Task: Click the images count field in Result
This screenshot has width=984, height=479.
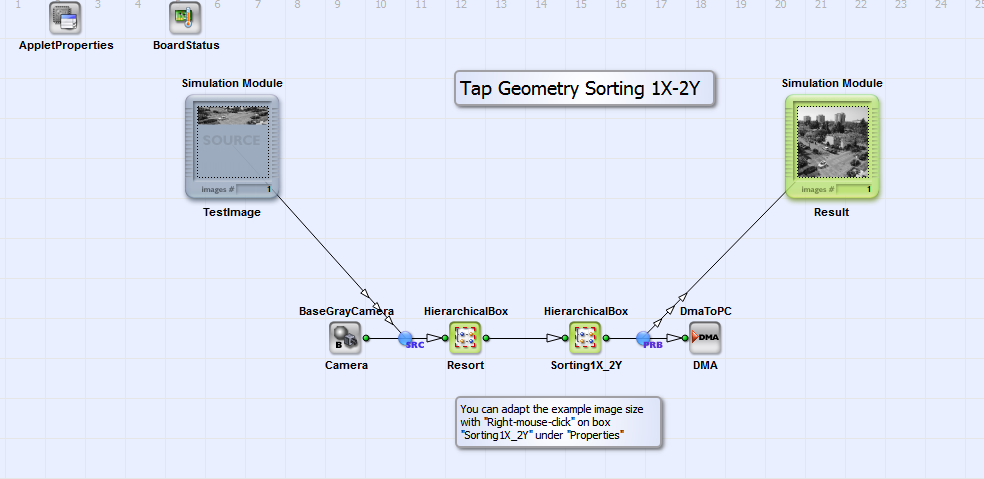Action: [x=854, y=189]
